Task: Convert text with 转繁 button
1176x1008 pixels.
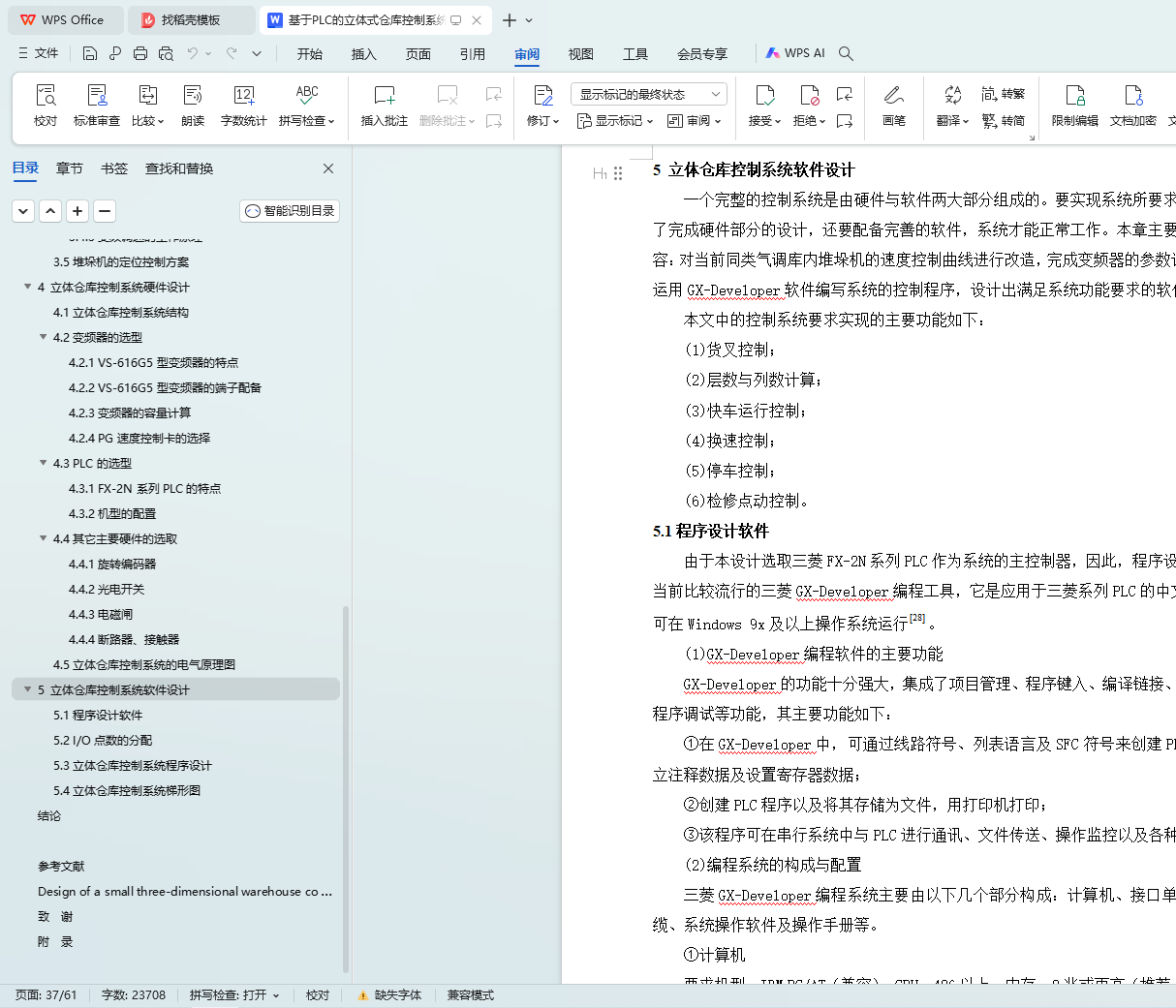Action: [1003, 94]
